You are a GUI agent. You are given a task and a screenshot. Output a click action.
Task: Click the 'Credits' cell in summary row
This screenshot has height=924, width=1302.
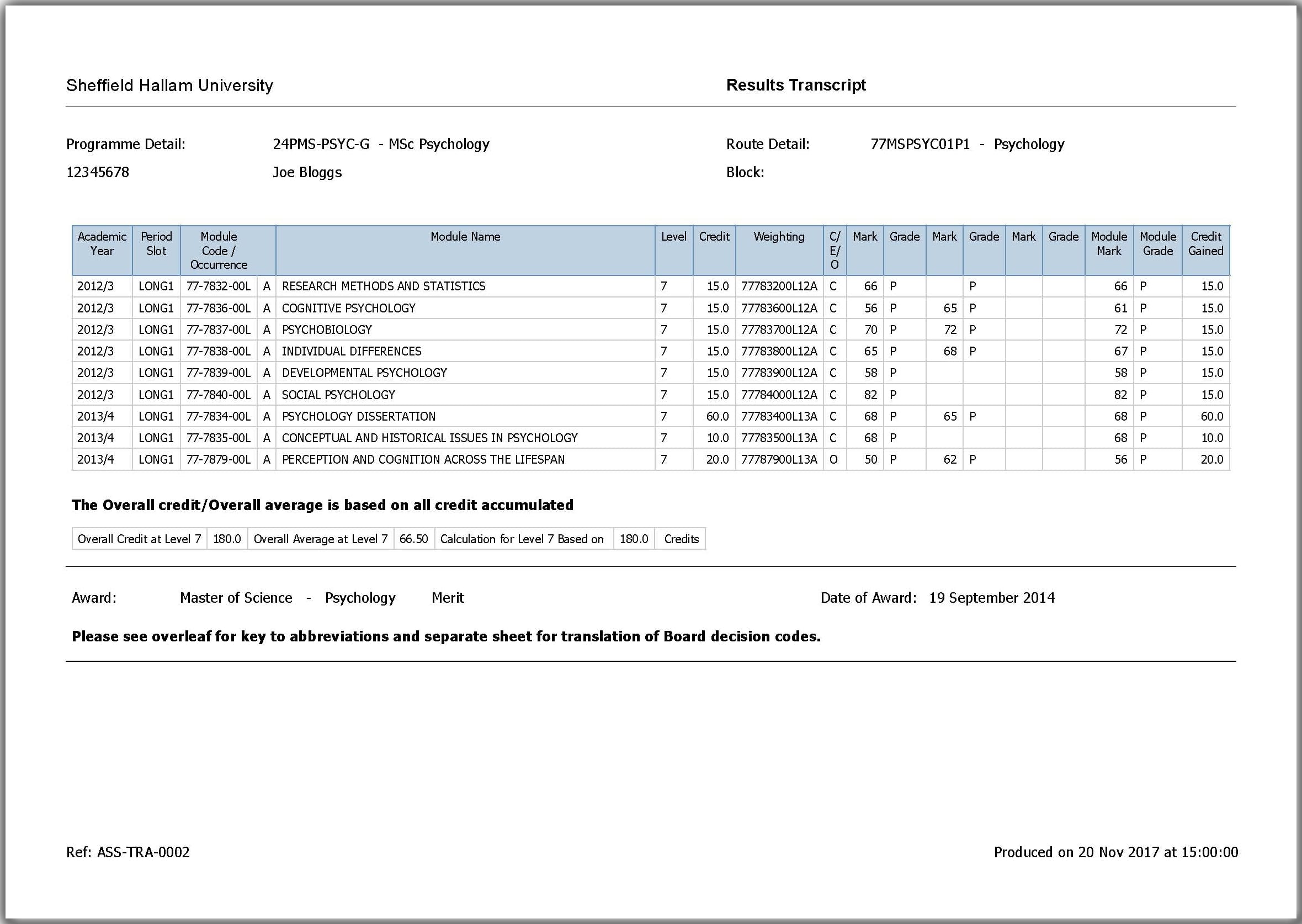point(682,539)
